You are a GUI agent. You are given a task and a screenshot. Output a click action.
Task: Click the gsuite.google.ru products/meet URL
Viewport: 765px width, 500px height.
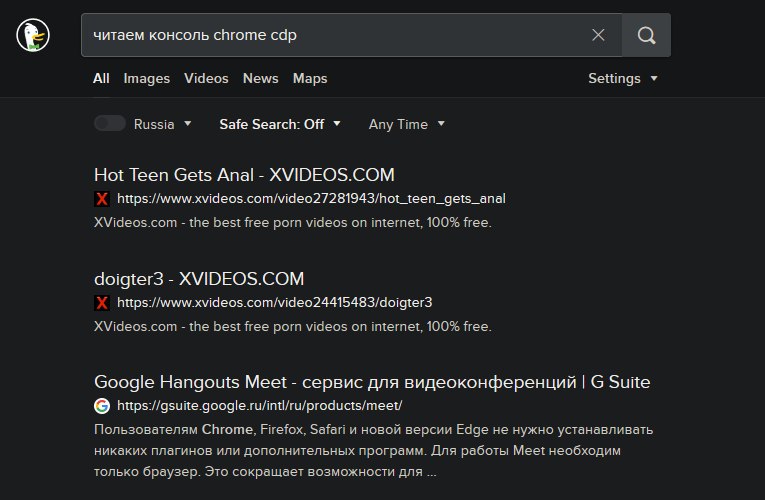pyautogui.click(x=260, y=406)
